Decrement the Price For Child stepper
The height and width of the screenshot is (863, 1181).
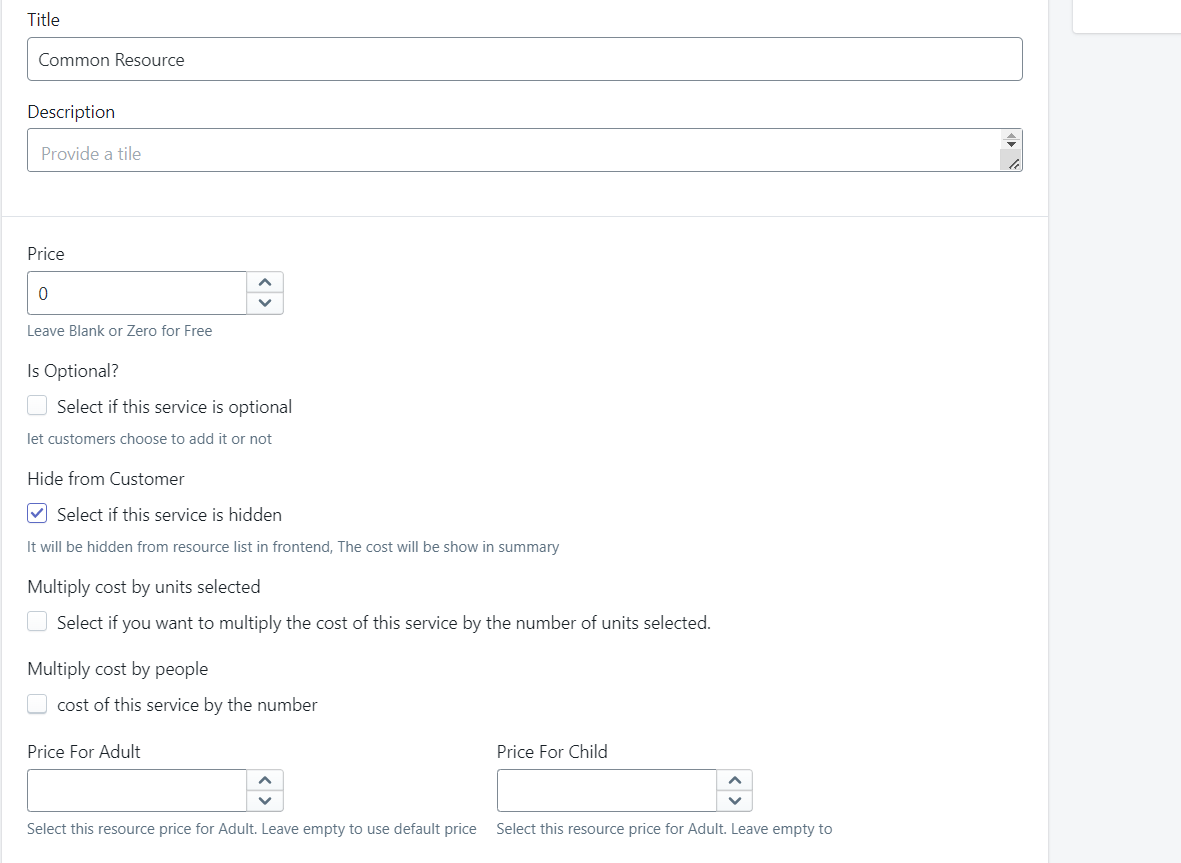(734, 801)
